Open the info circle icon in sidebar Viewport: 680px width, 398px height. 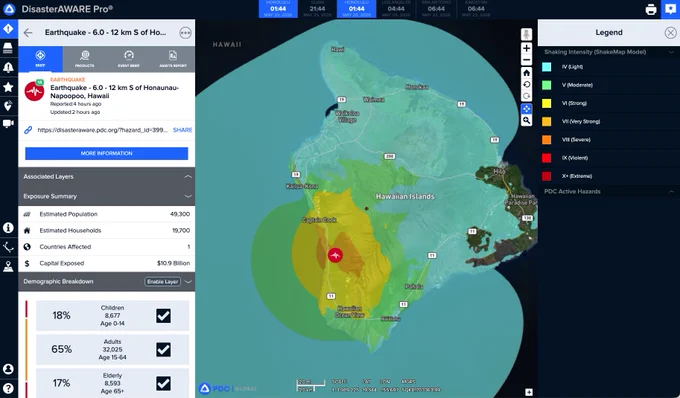coord(8,228)
